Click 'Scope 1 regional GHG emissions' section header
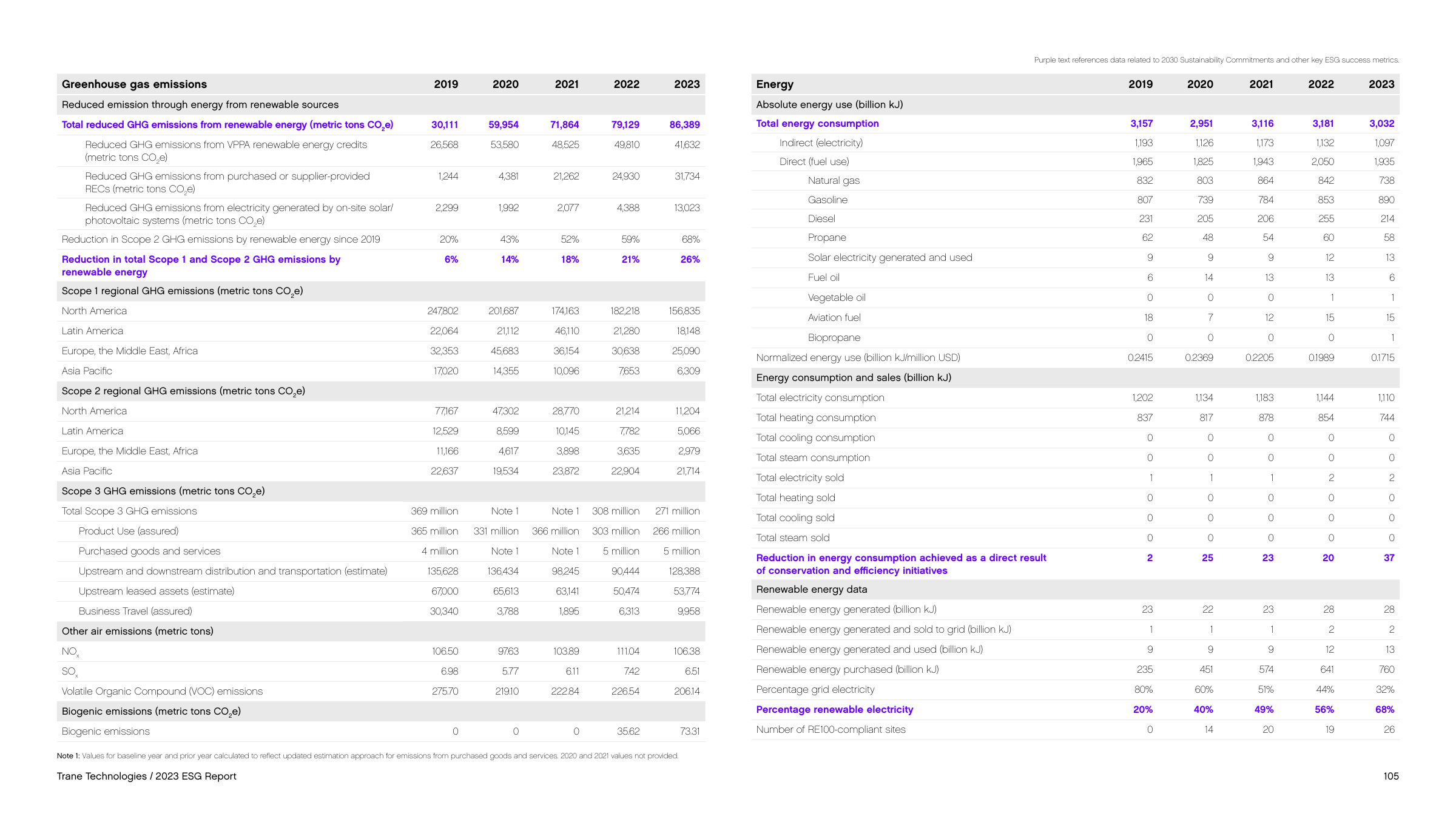This screenshot has width=1456, height=819. point(183,291)
